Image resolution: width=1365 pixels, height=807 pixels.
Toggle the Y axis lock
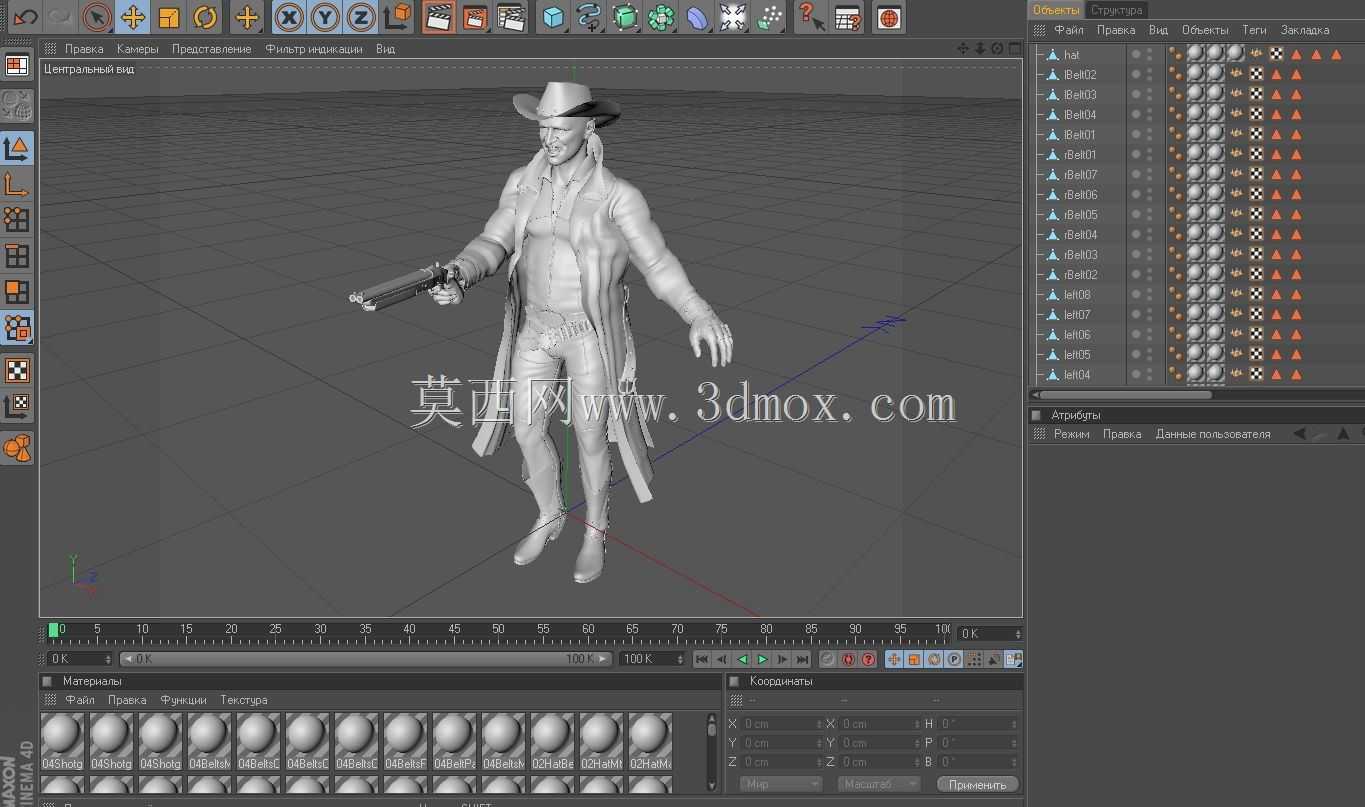(325, 17)
